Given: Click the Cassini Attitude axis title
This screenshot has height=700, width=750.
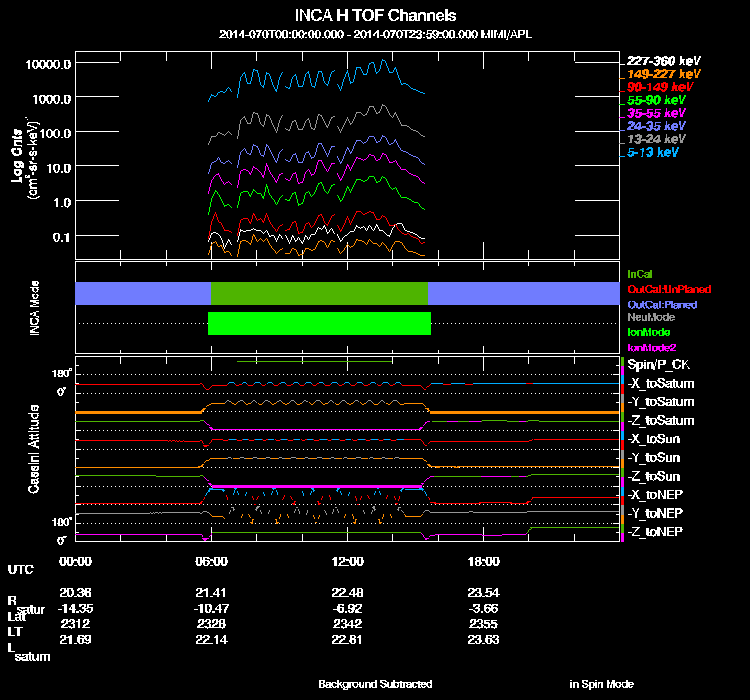Looking at the screenshot, I should pyautogui.click(x=33, y=449).
